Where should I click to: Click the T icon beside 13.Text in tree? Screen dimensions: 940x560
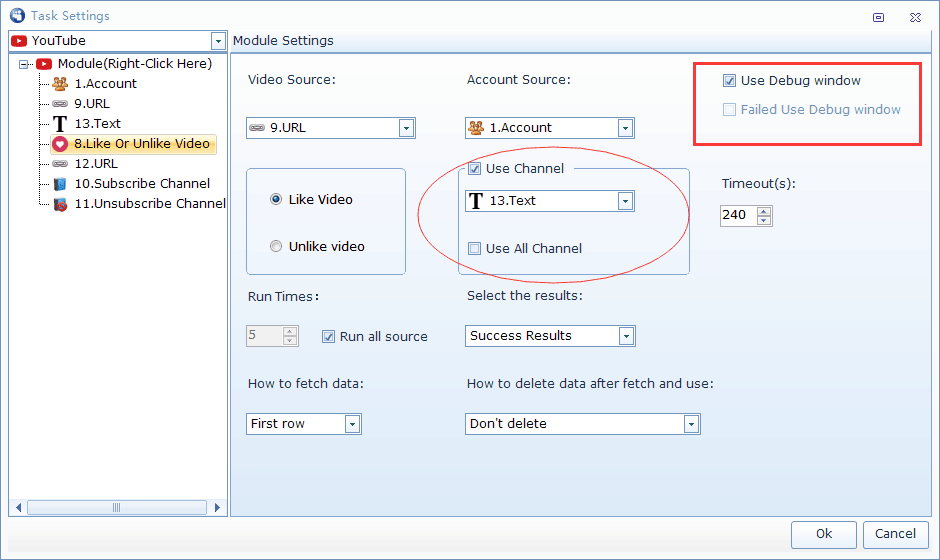click(60, 124)
